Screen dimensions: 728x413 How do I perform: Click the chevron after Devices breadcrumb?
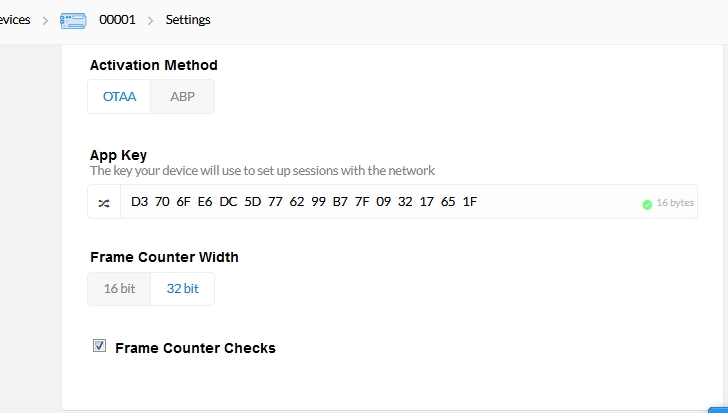(45, 21)
